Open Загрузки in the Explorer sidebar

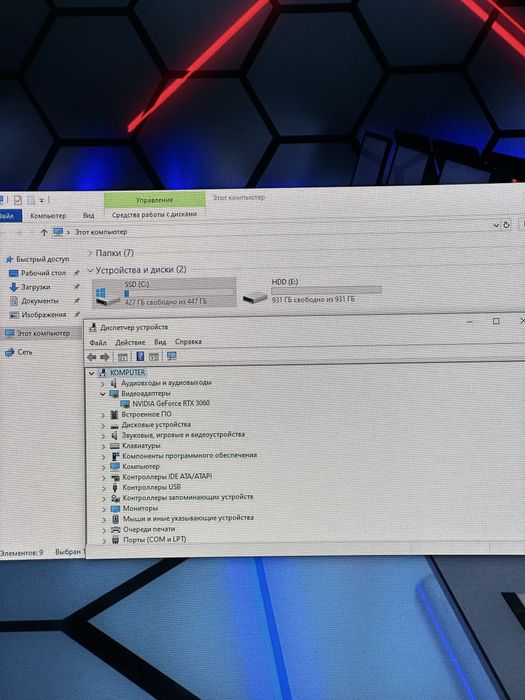pyautogui.click(x=30, y=287)
